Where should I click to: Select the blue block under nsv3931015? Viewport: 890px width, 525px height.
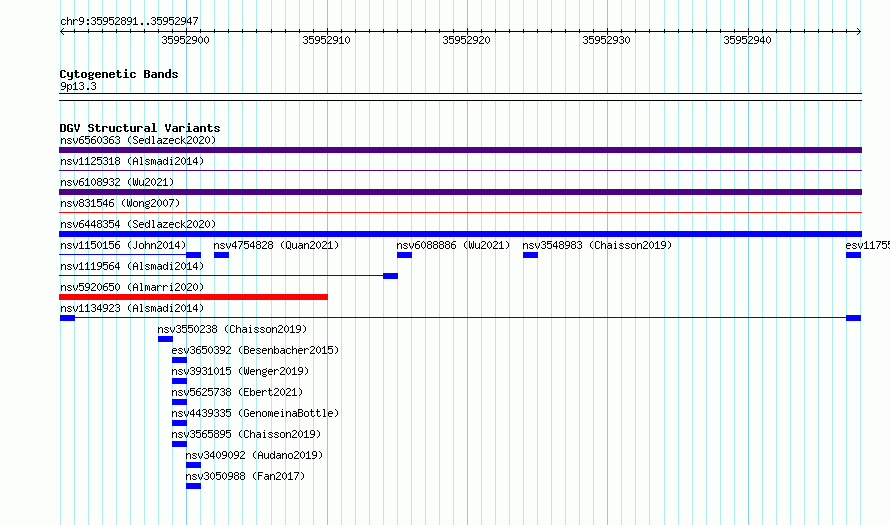[x=179, y=381]
